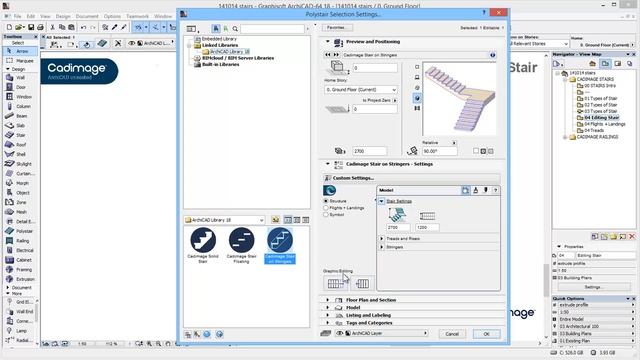Select the Cabinet tool

20,260
